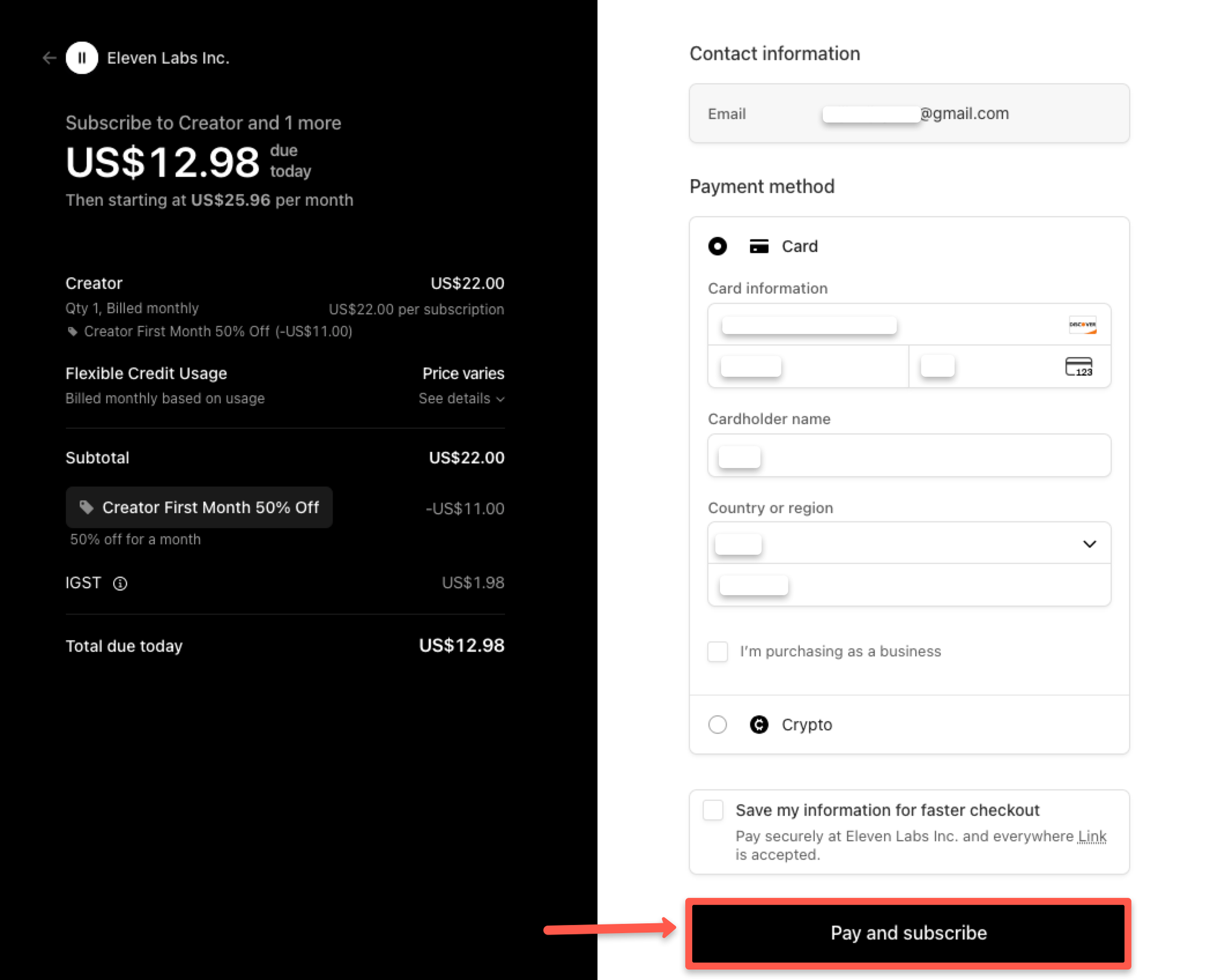Click the Creator First Month 50% Off badge
Screen dimensions: 1210x980
tap(199, 508)
